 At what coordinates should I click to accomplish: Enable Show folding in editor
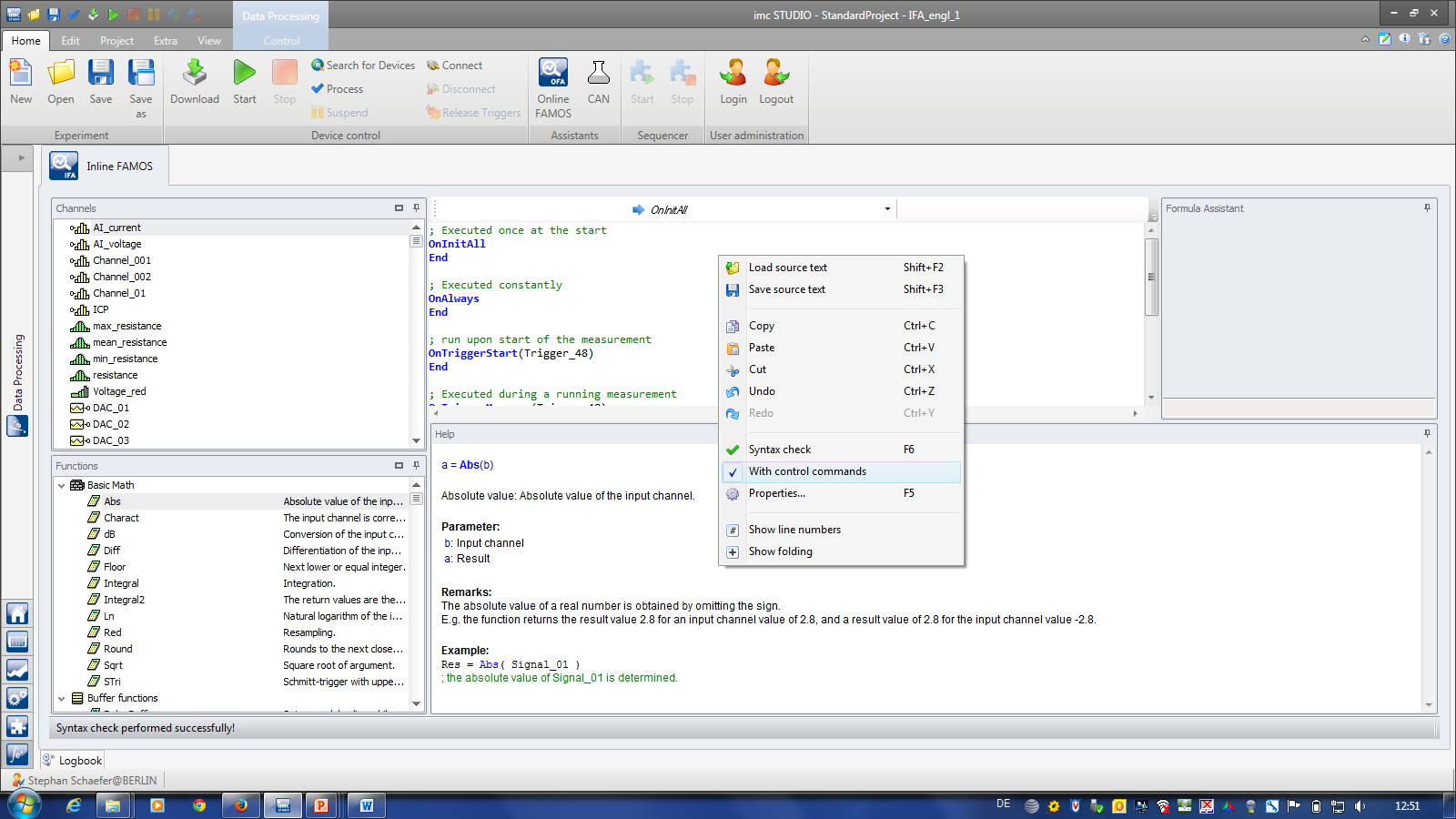(780, 551)
